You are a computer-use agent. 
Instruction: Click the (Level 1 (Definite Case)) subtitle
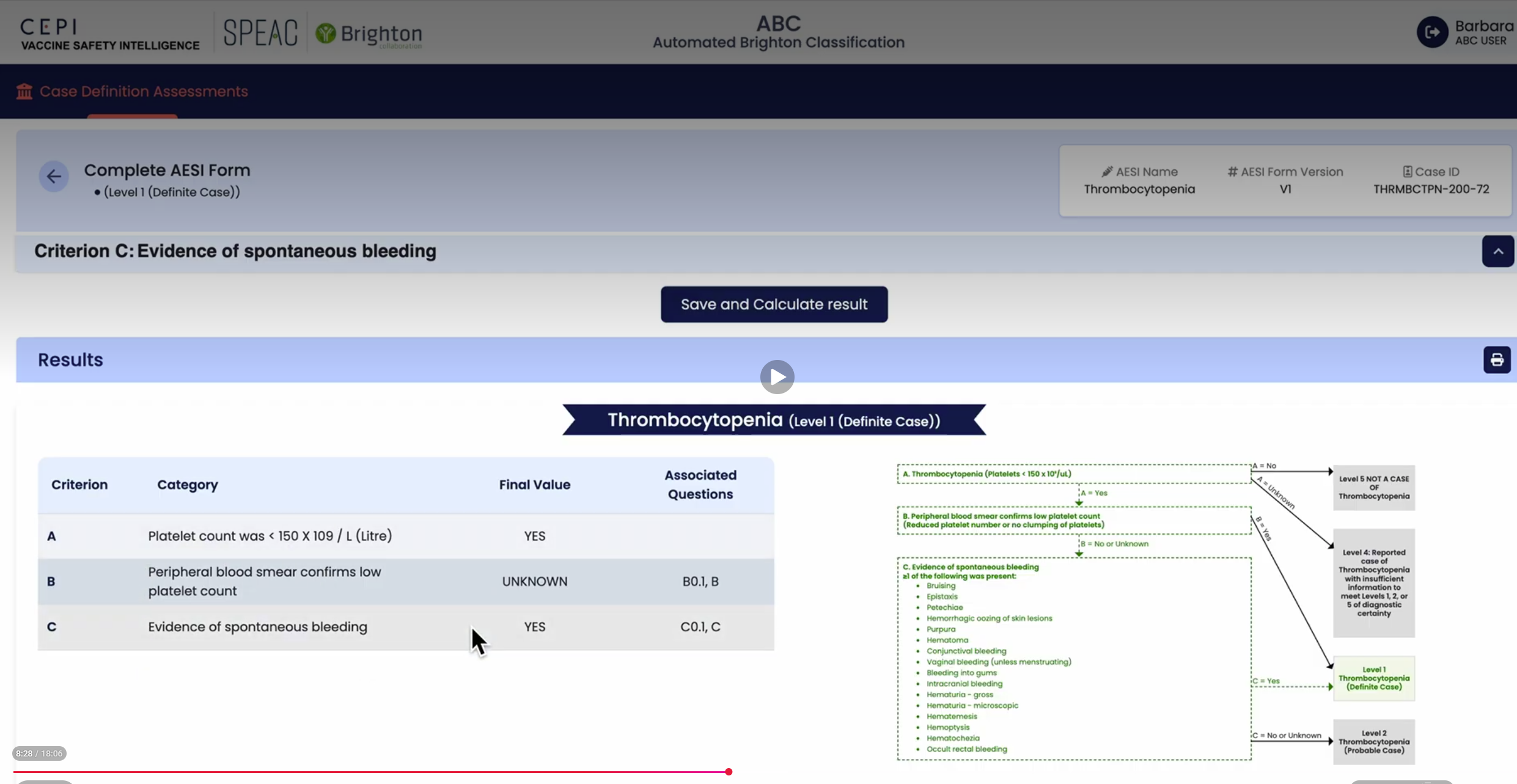[x=172, y=192]
